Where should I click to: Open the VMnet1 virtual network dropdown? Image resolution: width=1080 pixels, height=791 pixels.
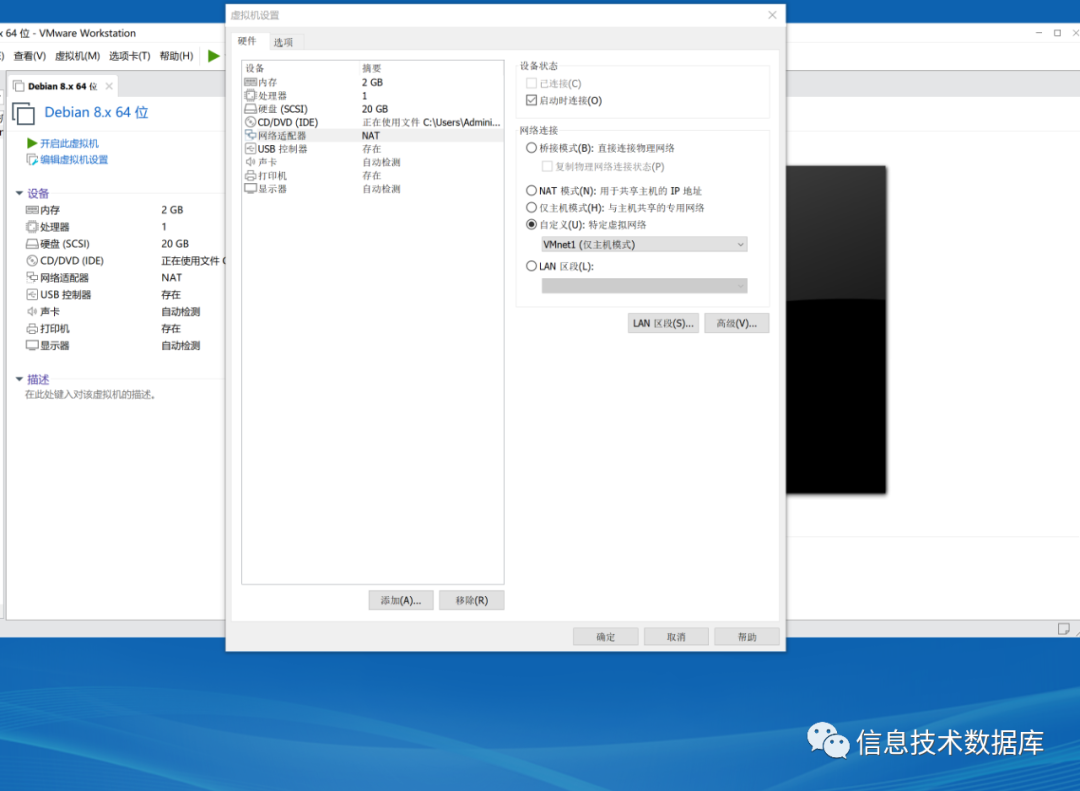(x=644, y=245)
